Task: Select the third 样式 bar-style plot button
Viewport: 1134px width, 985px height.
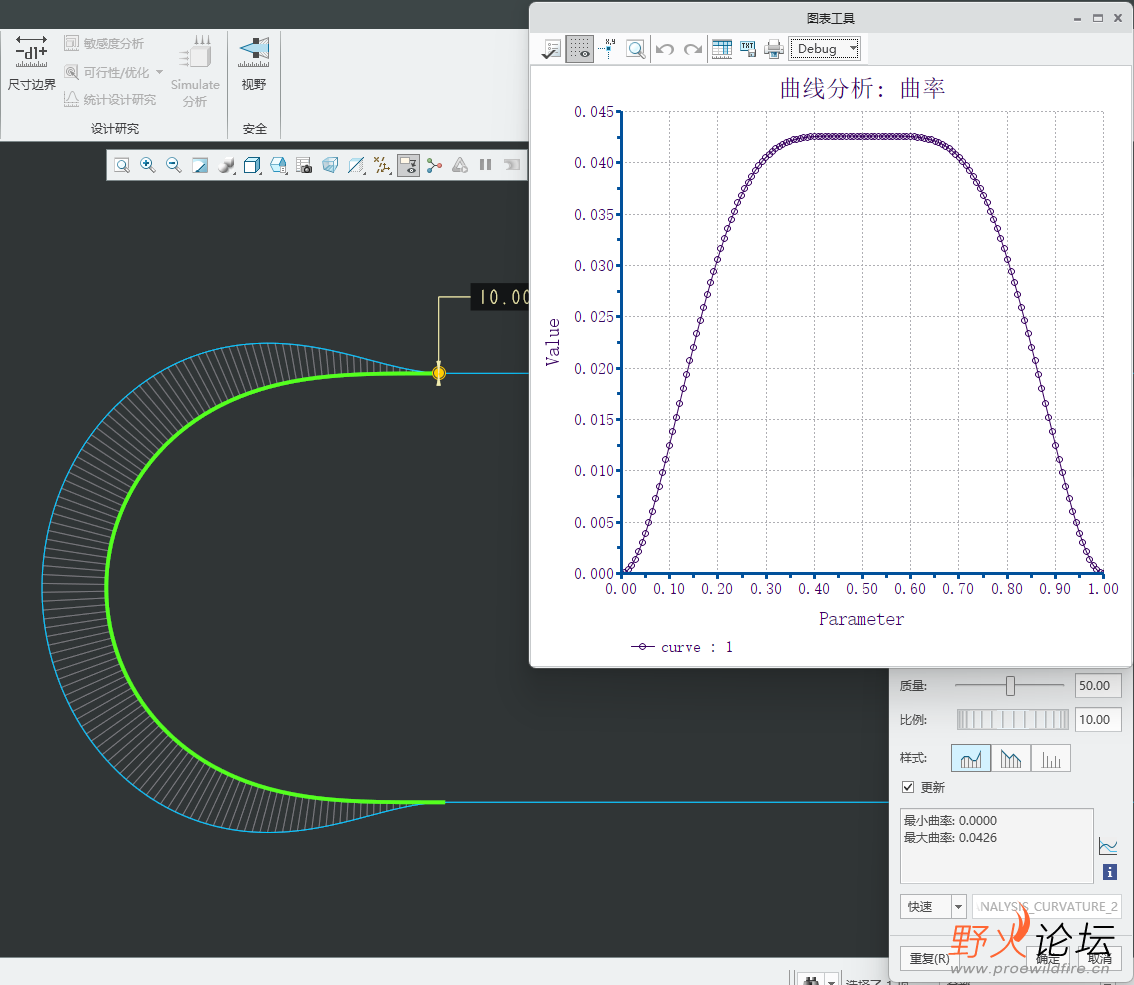Action: click(1051, 759)
